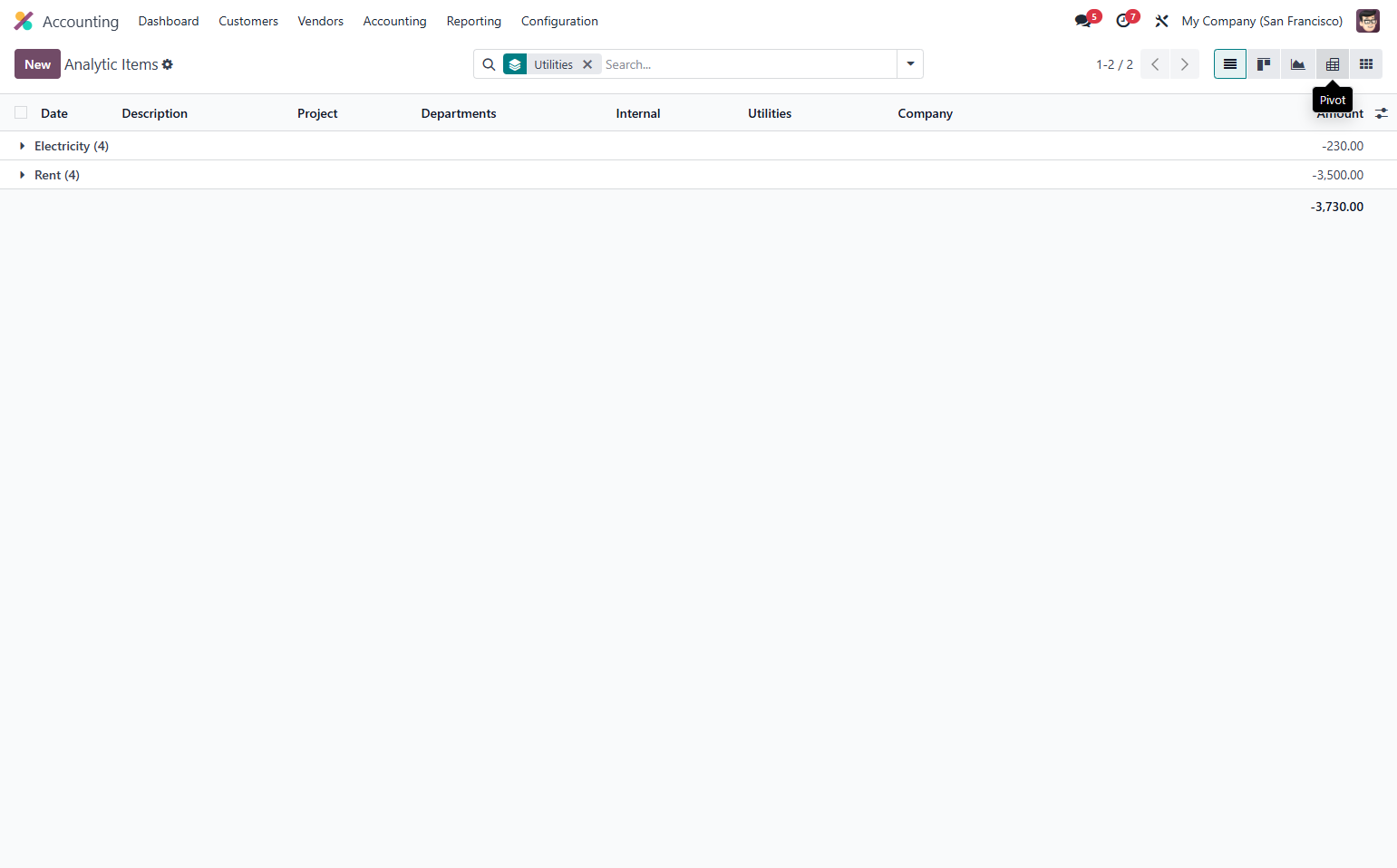Create a New analytic item
The width and height of the screenshot is (1397, 868).
(x=37, y=64)
